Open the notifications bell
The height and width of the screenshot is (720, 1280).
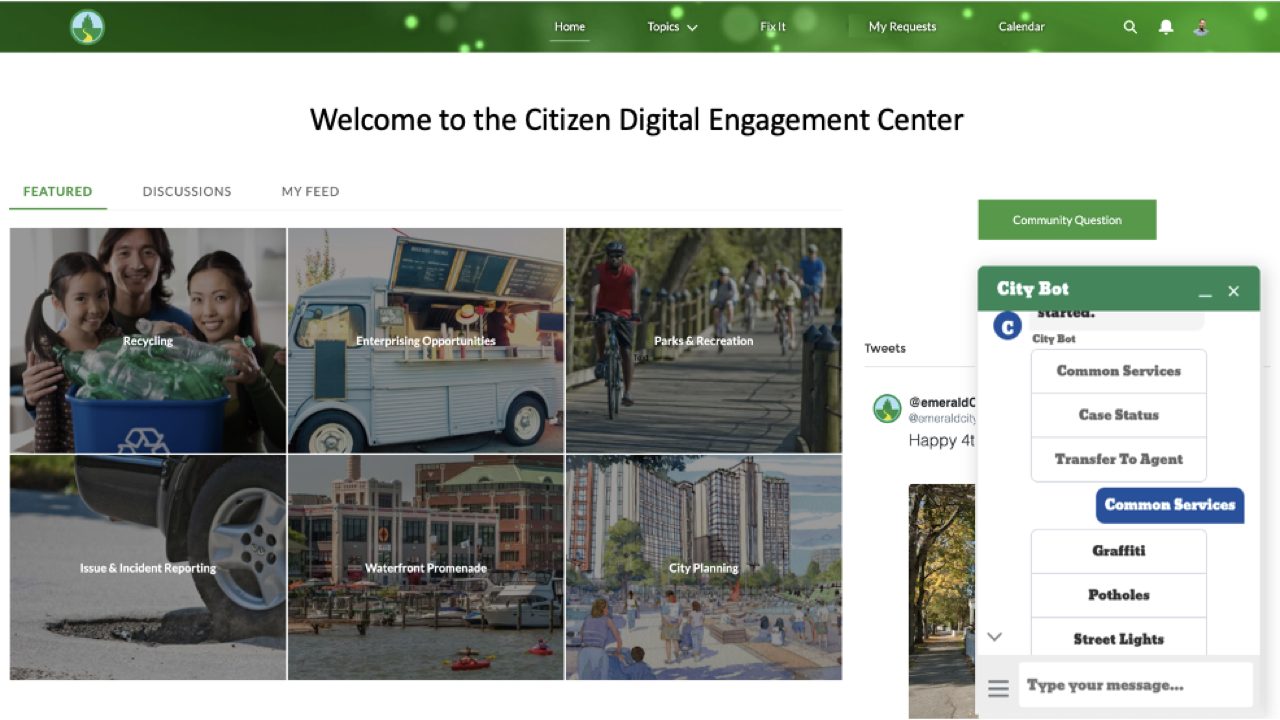(1165, 27)
